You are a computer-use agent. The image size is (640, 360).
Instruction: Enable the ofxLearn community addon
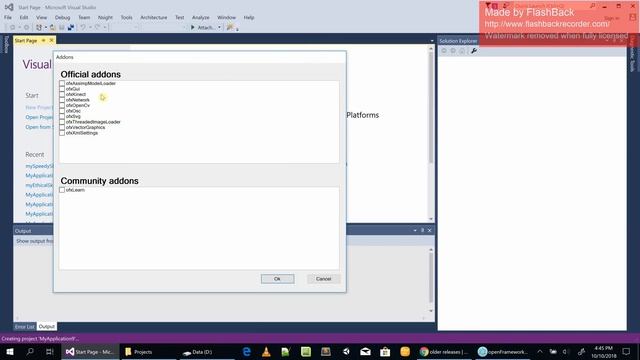(x=62, y=190)
